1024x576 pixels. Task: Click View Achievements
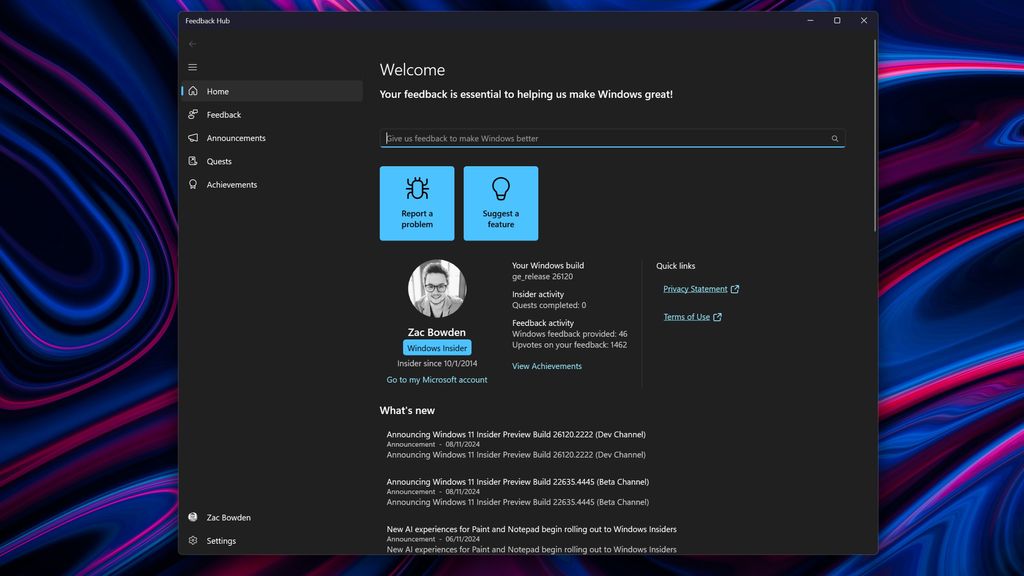tap(547, 365)
